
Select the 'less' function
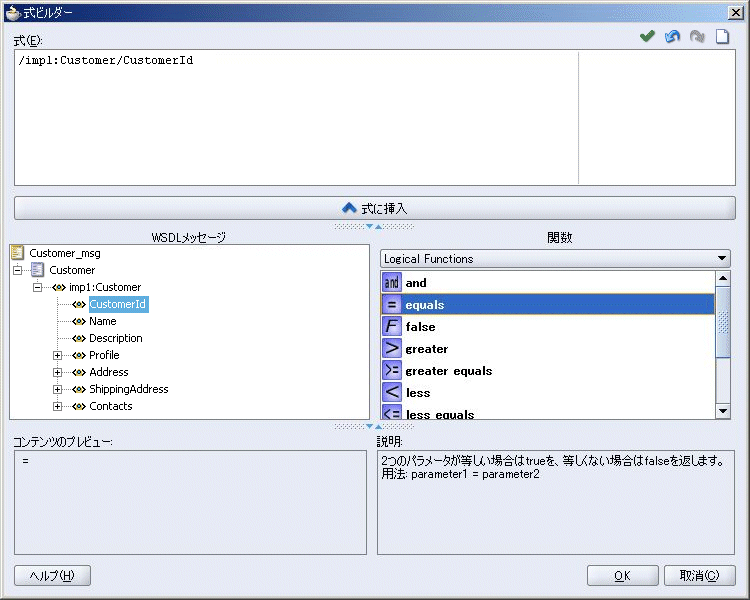(x=548, y=392)
